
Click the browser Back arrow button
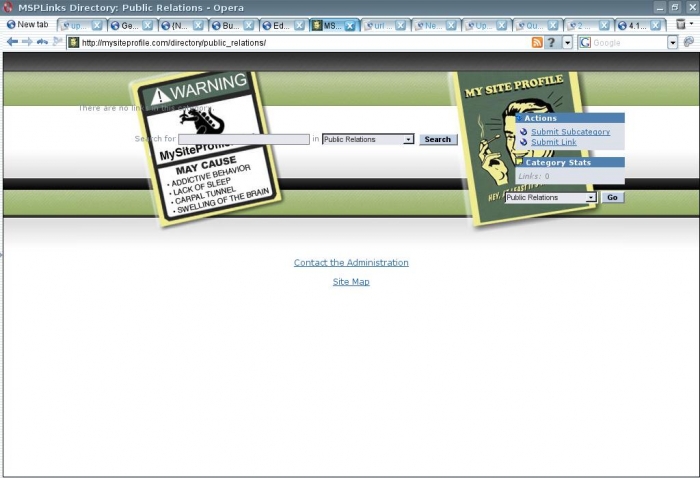[12, 42]
